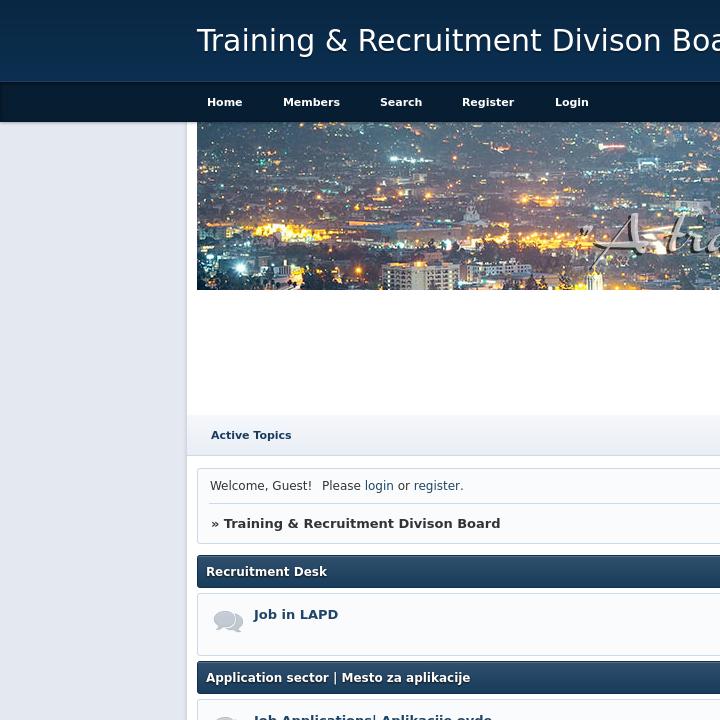Viewport: 720px width, 720px height.
Task: Select Login in the top navigation bar
Action: (571, 102)
